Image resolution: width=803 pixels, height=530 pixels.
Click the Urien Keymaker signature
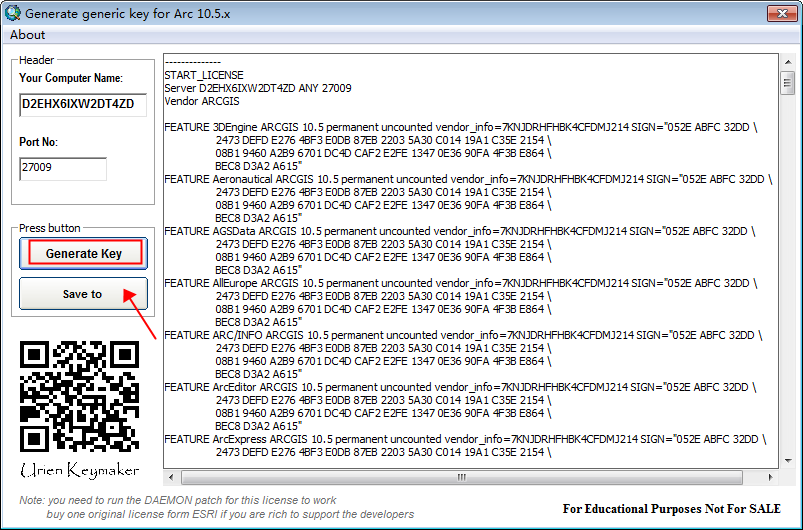(x=80, y=470)
